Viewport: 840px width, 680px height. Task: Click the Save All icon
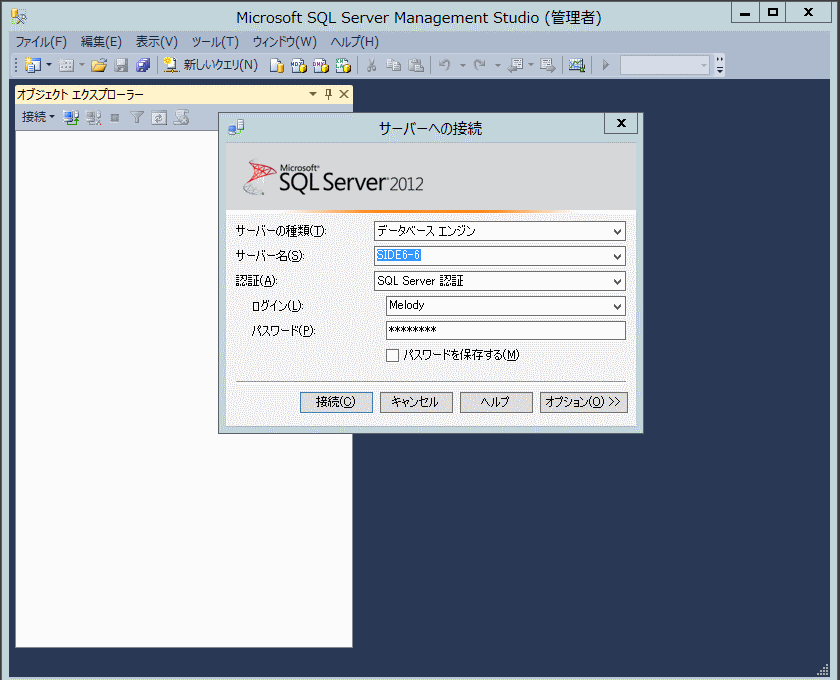[x=143, y=65]
